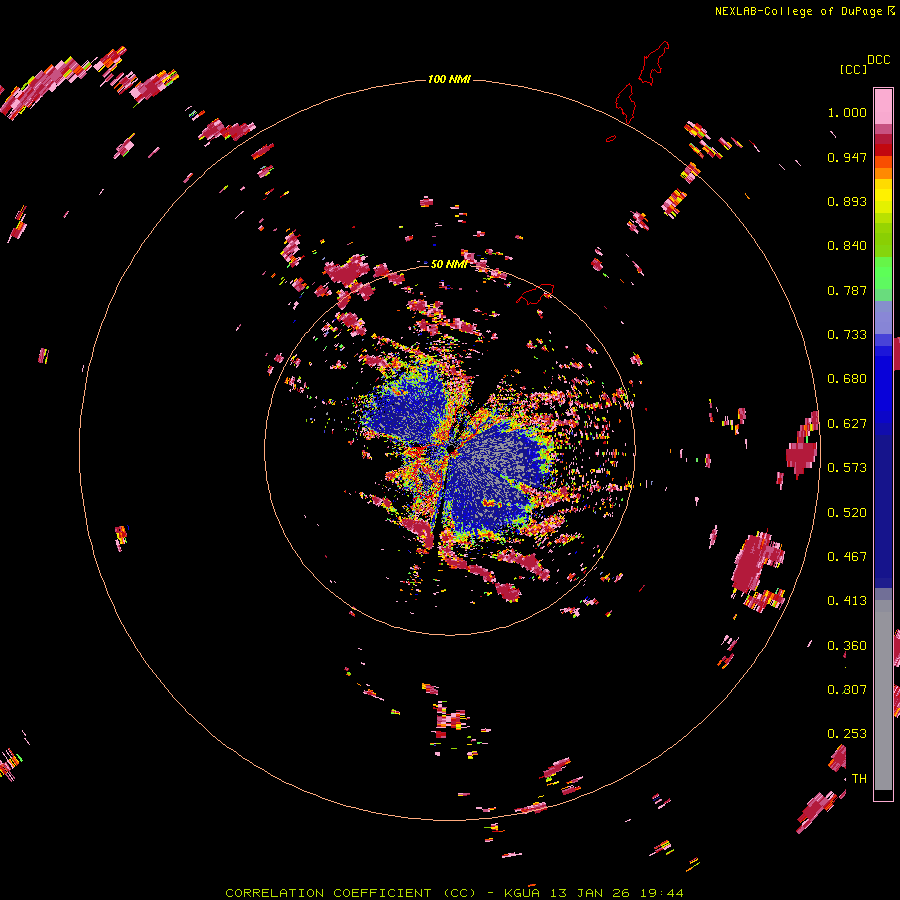Select the DCC product label
Image resolution: width=900 pixels, height=900 pixels.
(x=878, y=60)
